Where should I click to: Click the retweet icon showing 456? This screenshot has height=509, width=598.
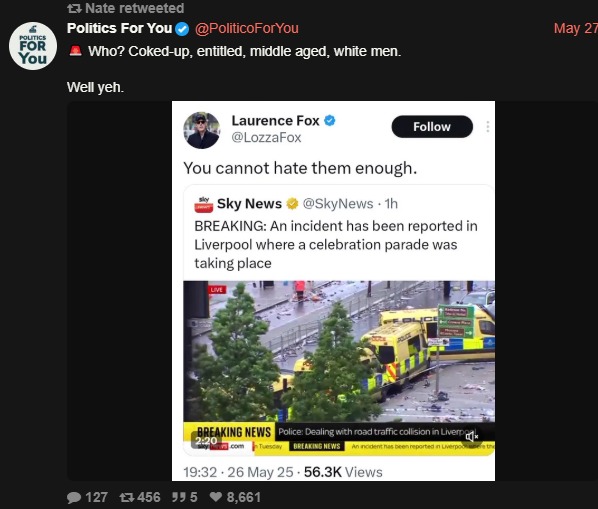(126, 497)
